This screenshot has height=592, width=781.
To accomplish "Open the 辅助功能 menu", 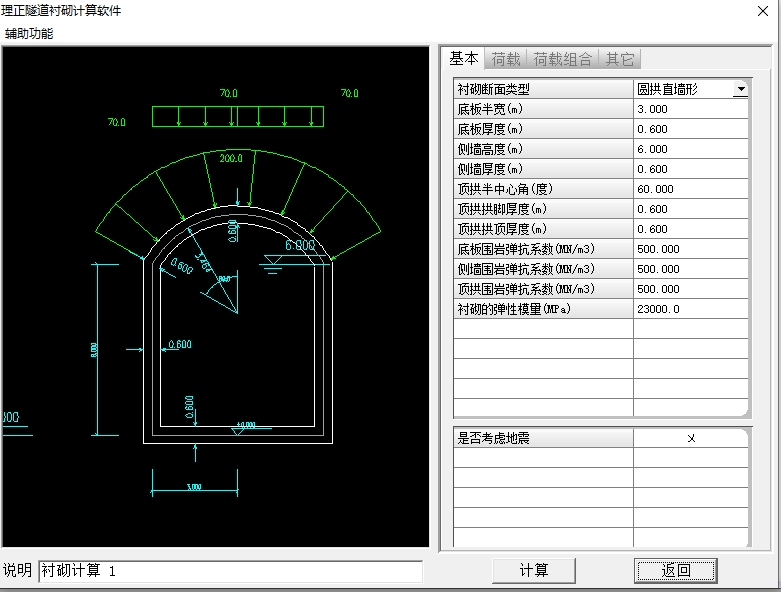I will tap(29, 33).
